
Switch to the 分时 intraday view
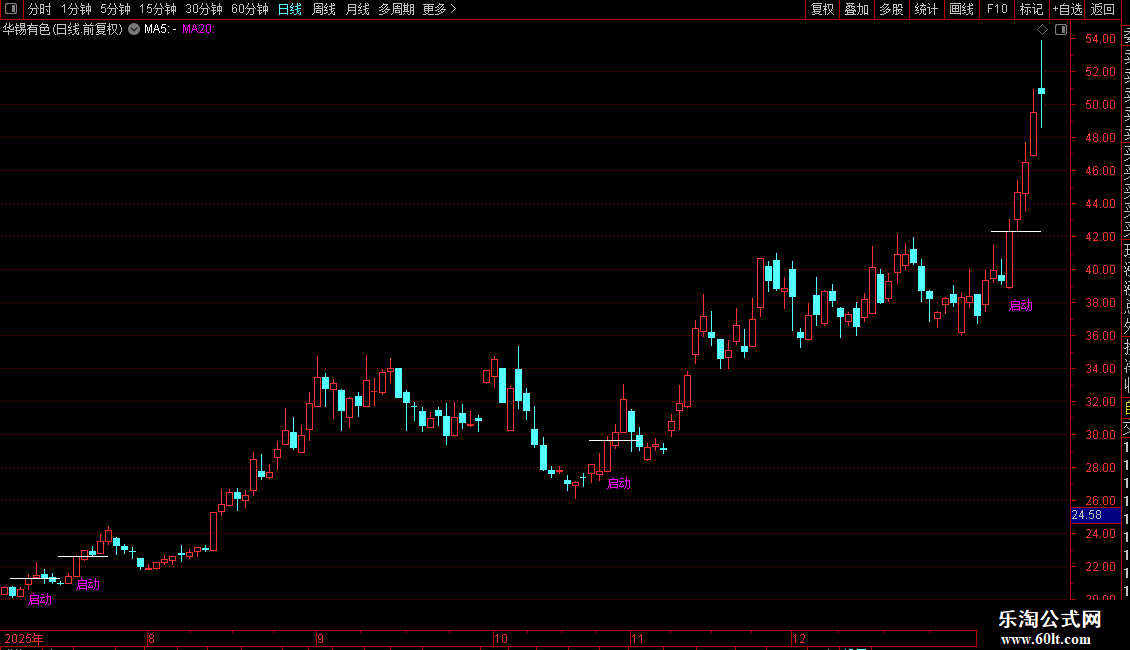click(40, 9)
